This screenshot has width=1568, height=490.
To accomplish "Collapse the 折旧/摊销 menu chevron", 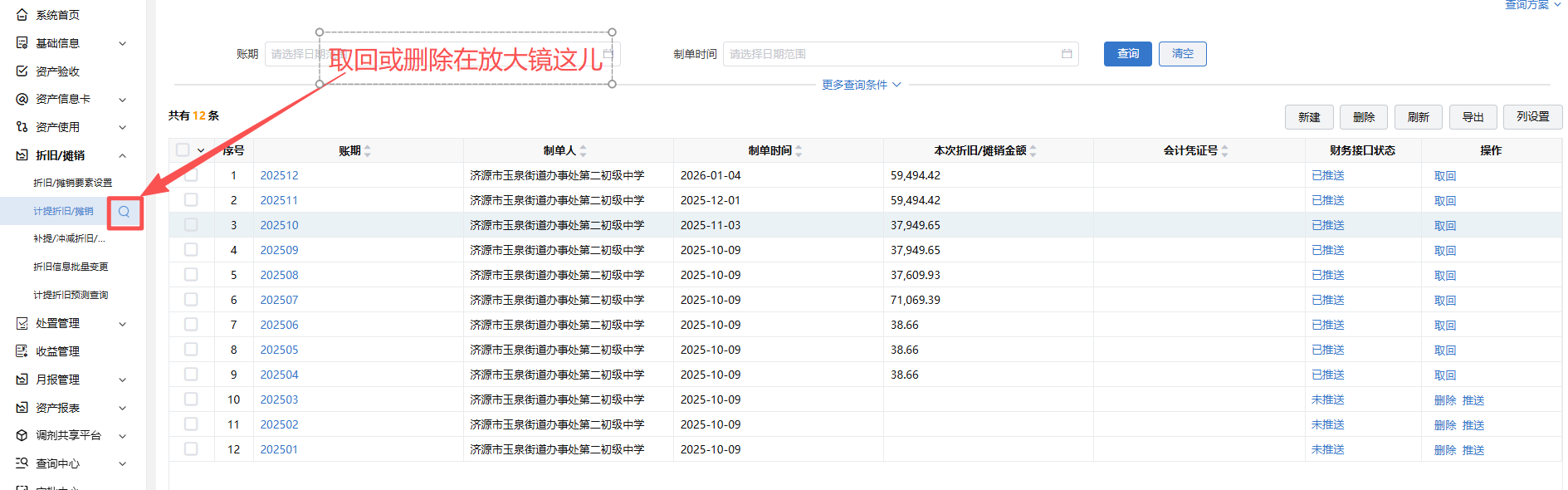I will coord(123,155).
